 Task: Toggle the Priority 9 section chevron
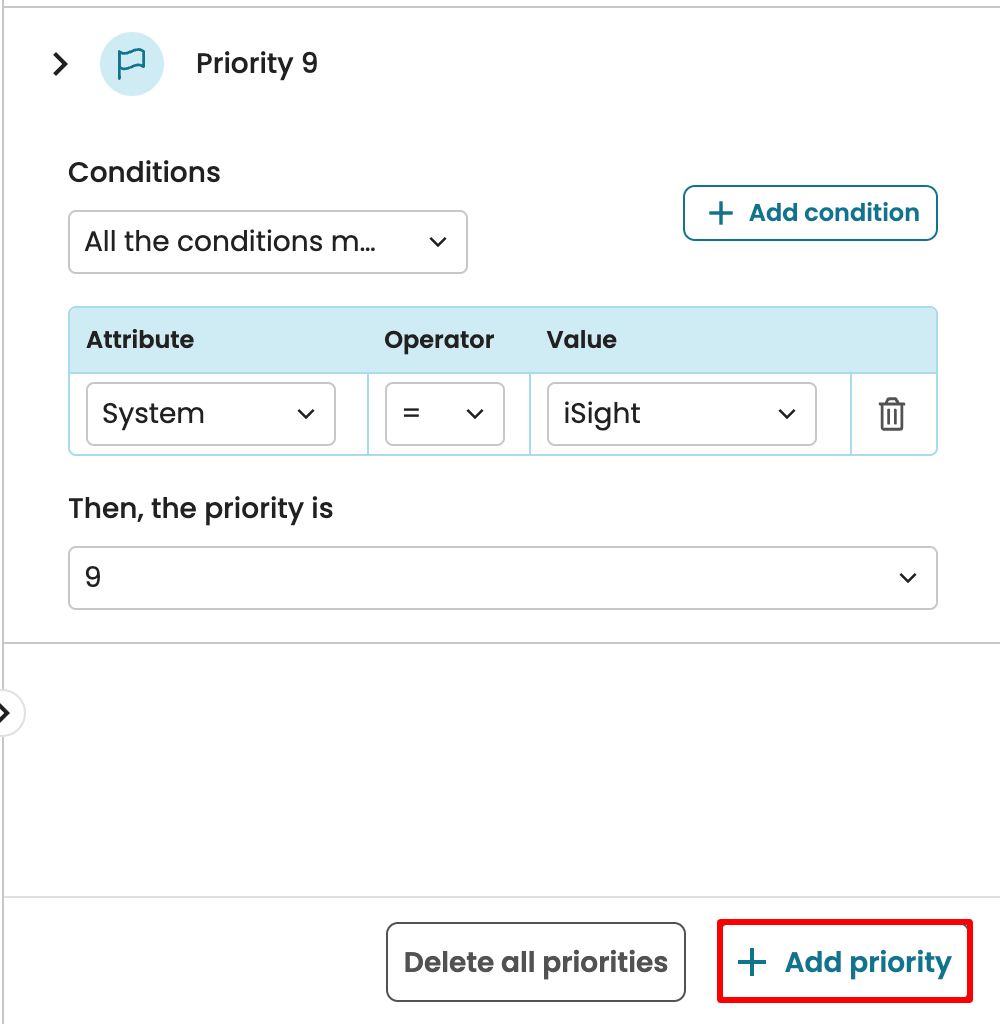click(x=61, y=64)
